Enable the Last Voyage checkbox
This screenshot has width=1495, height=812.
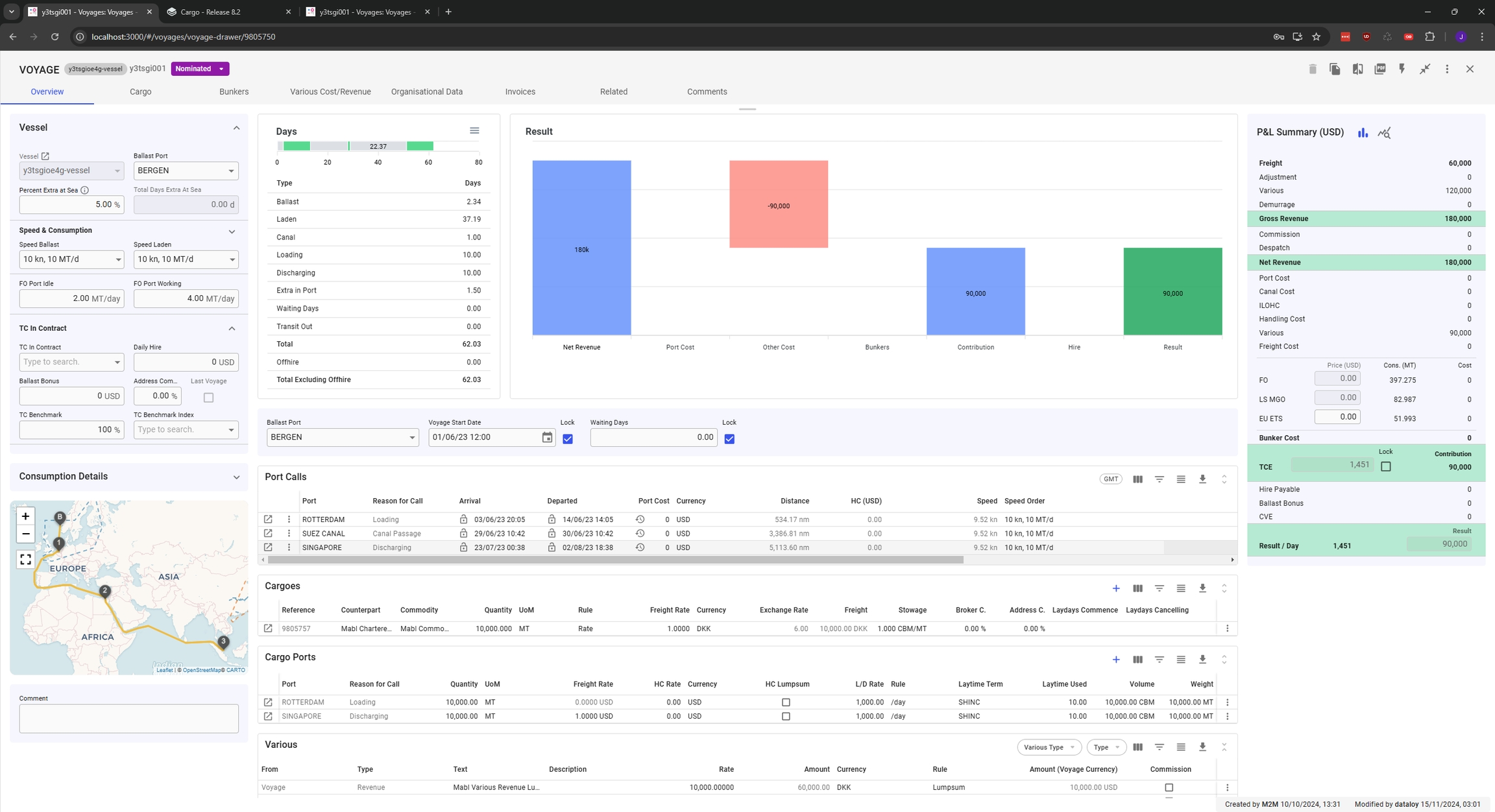208,398
